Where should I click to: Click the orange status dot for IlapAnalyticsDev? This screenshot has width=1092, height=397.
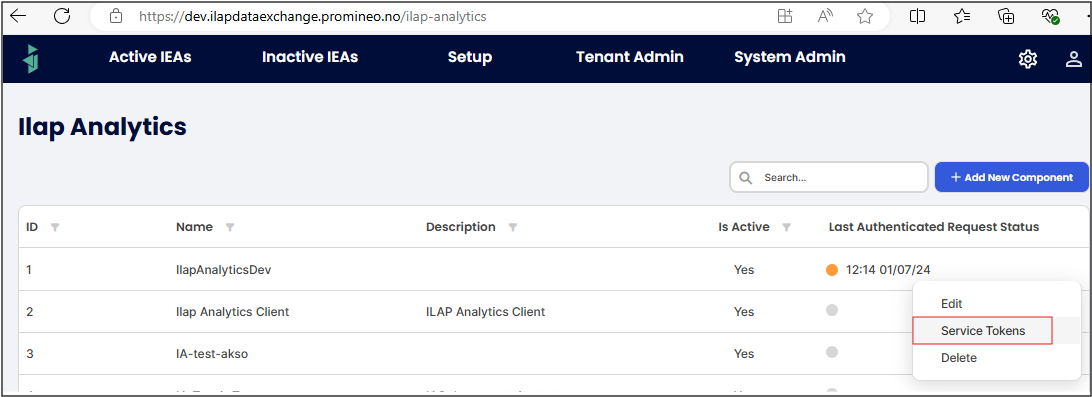click(832, 270)
